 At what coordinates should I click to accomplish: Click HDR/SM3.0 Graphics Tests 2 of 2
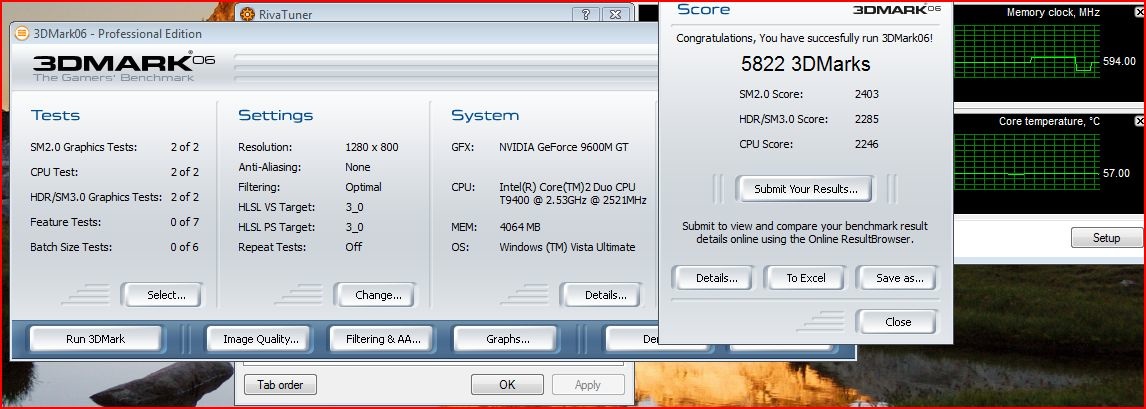(184, 196)
